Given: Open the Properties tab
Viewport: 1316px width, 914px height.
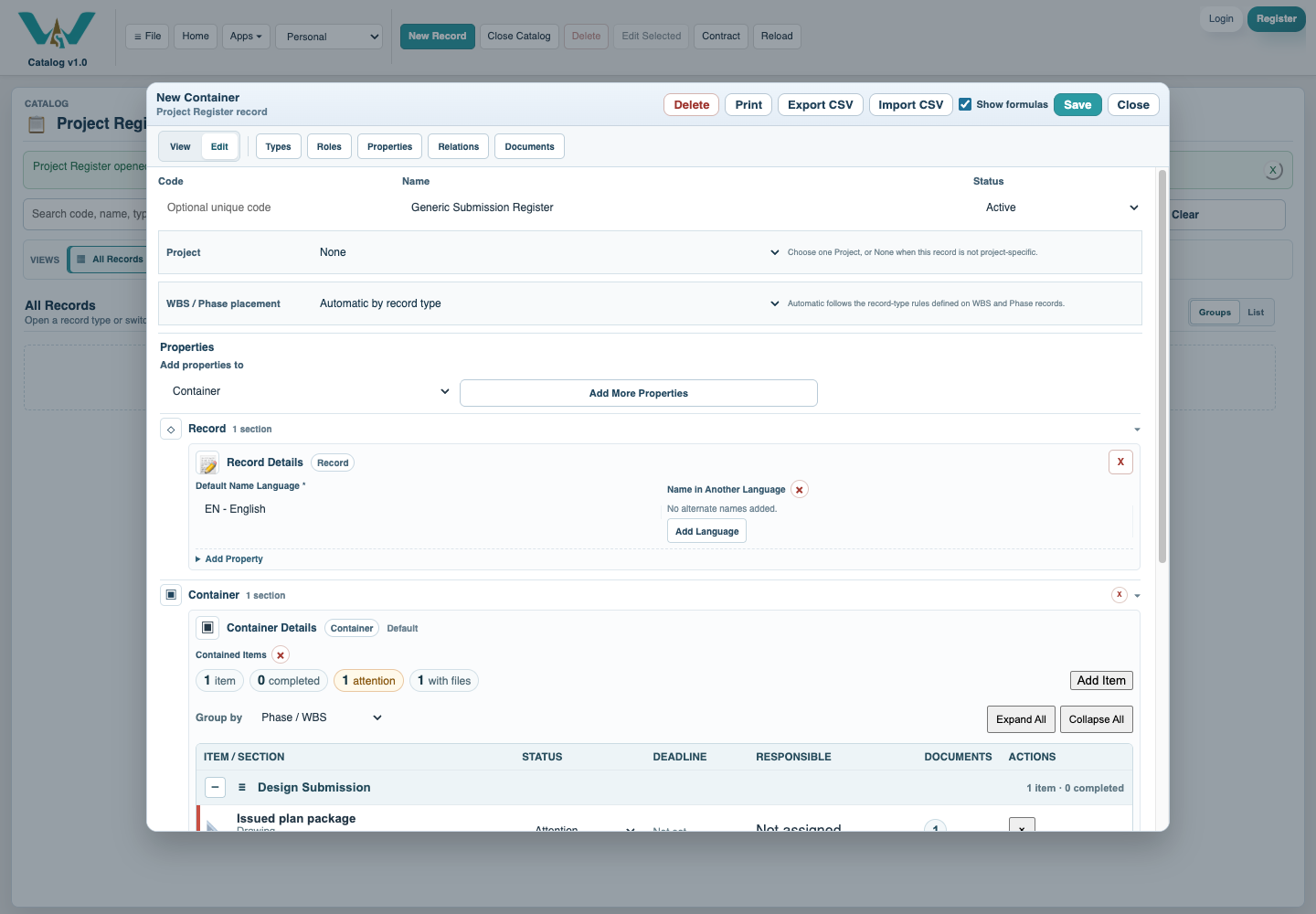Looking at the screenshot, I should 389,147.
